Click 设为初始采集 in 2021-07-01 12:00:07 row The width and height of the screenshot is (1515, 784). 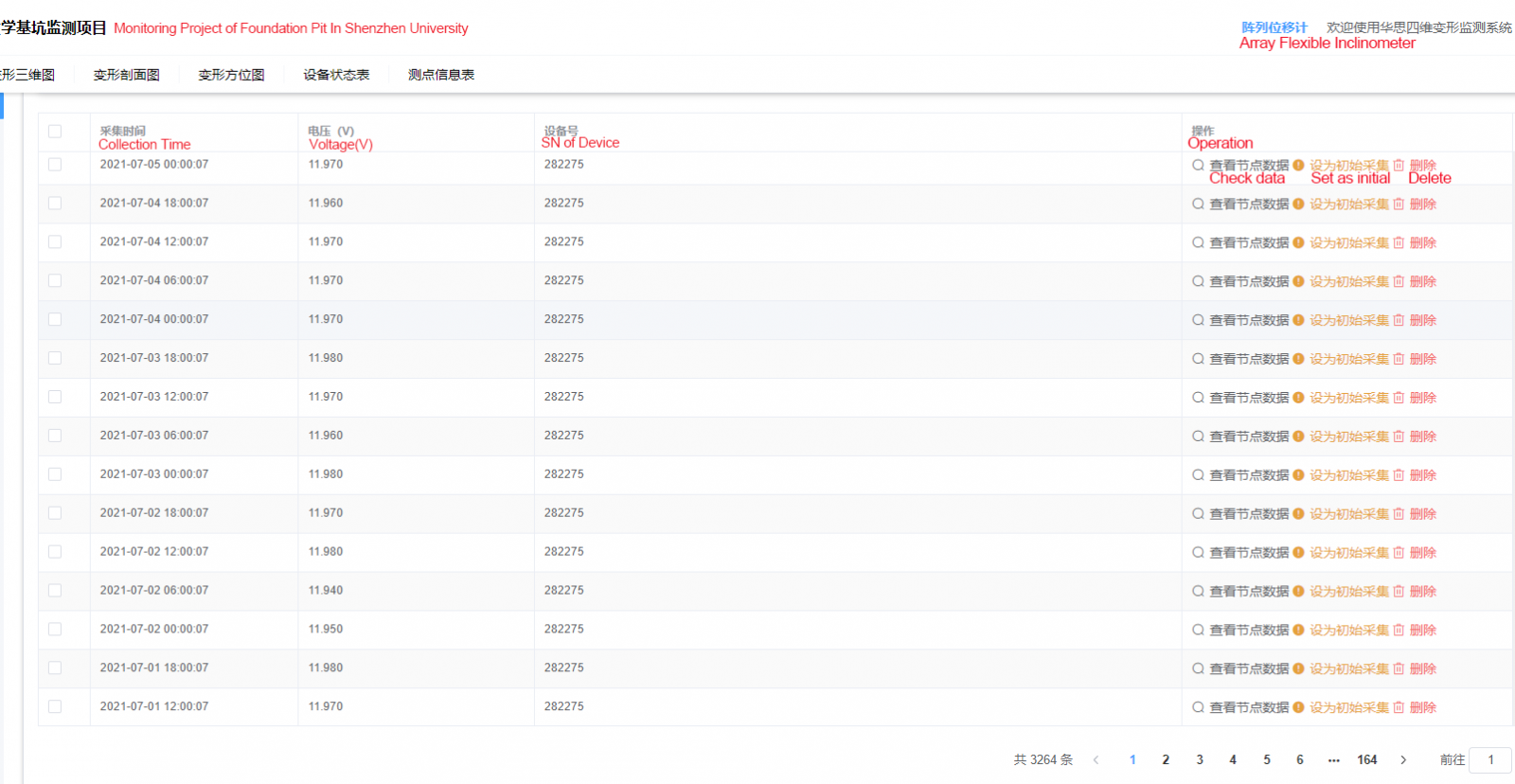1349,707
